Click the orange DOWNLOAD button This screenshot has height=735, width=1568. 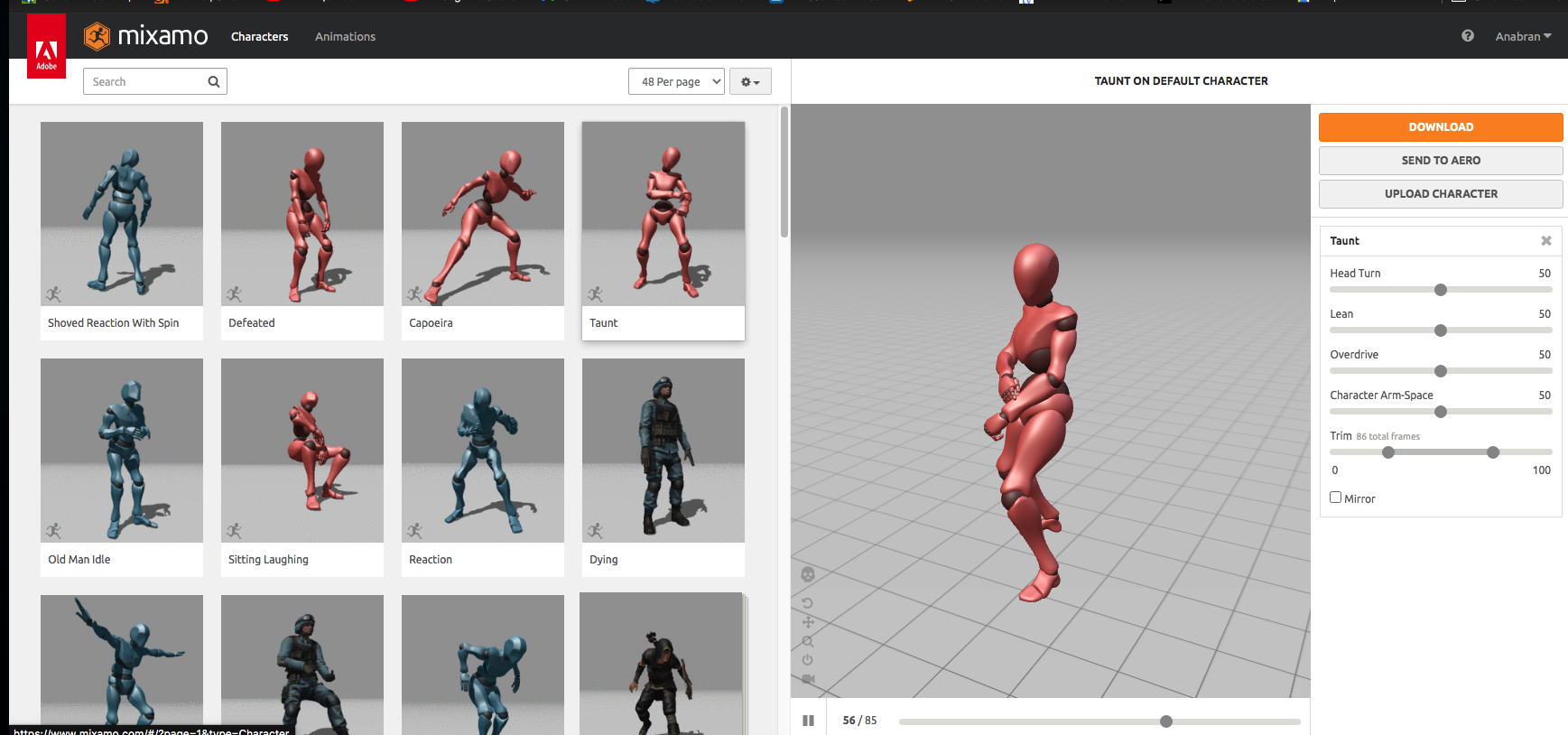1441,127
